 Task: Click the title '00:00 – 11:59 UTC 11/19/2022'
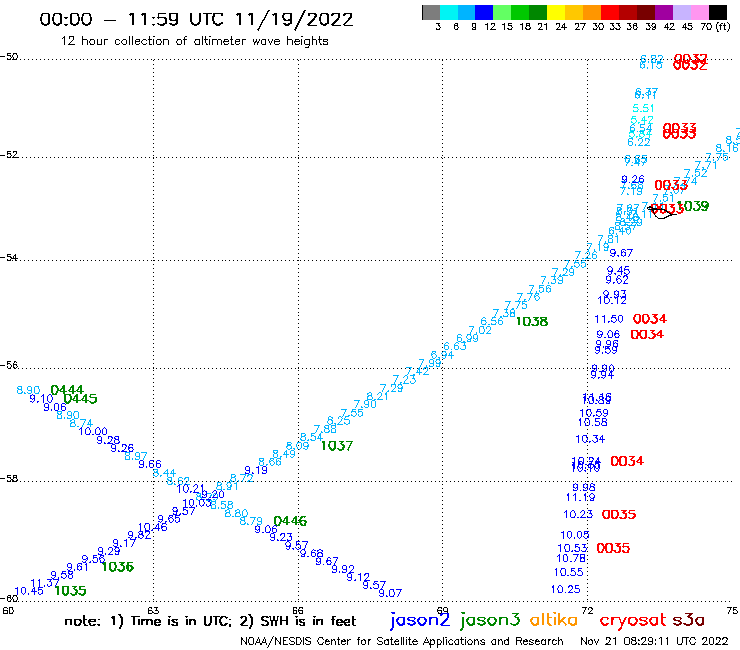196,20
